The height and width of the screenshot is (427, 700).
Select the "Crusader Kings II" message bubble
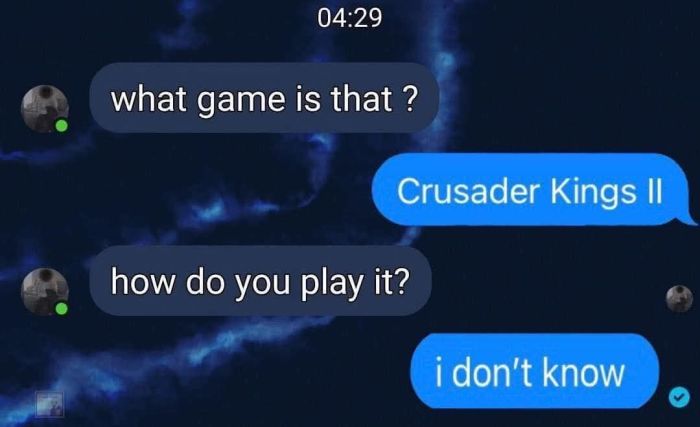pos(531,189)
